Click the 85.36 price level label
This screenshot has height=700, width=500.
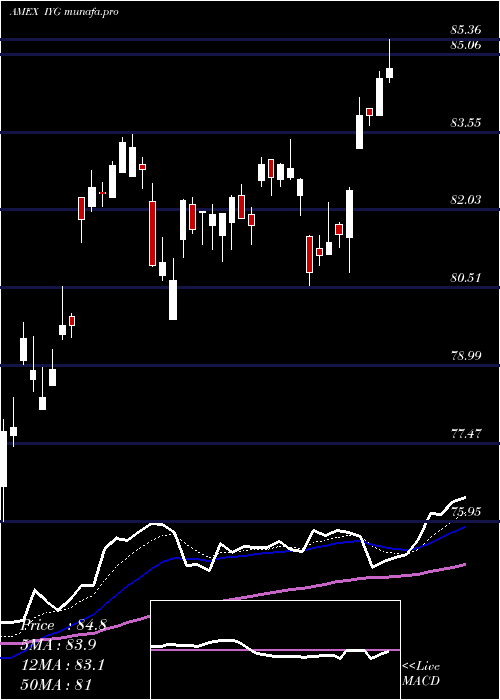point(466,30)
